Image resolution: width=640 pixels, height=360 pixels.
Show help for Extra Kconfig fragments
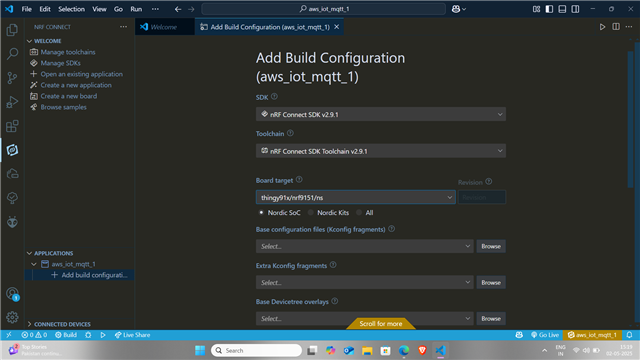coord(333,265)
